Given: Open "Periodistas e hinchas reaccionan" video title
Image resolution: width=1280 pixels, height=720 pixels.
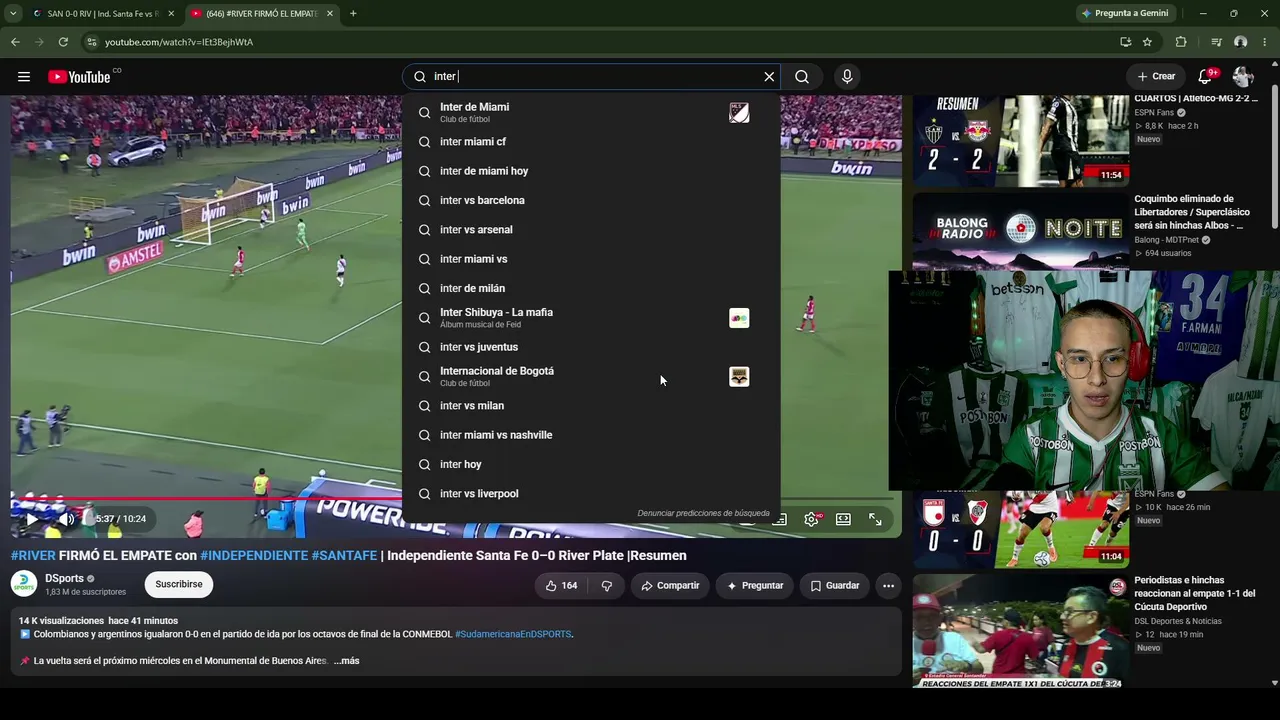Looking at the screenshot, I should (x=1194, y=593).
